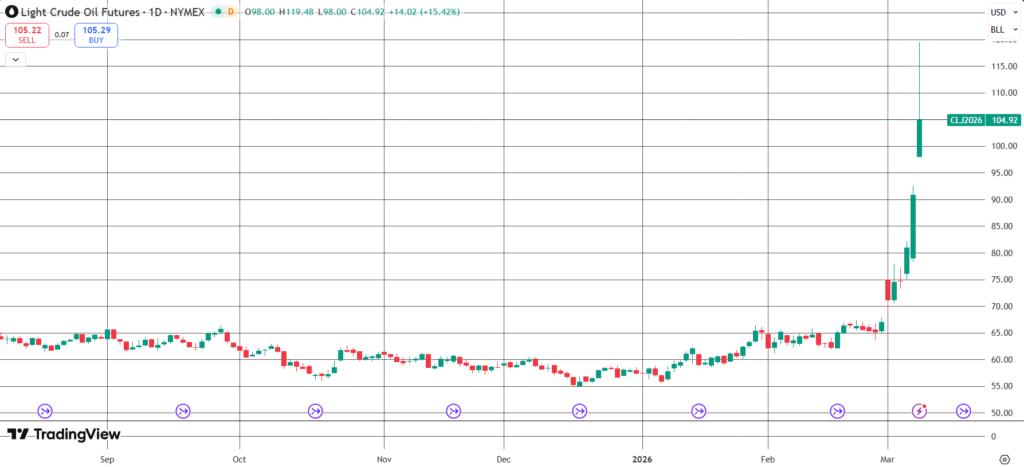
Task: Click contract roll marker in mid-December
Action: (579, 411)
